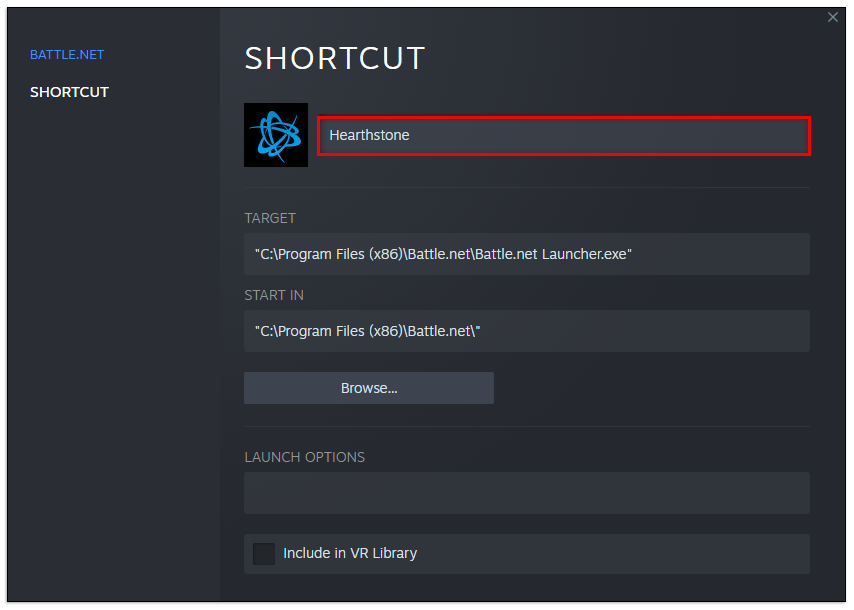Viewport: 854px width, 610px height.
Task: Click the Launch Options text field
Action: click(x=526, y=493)
